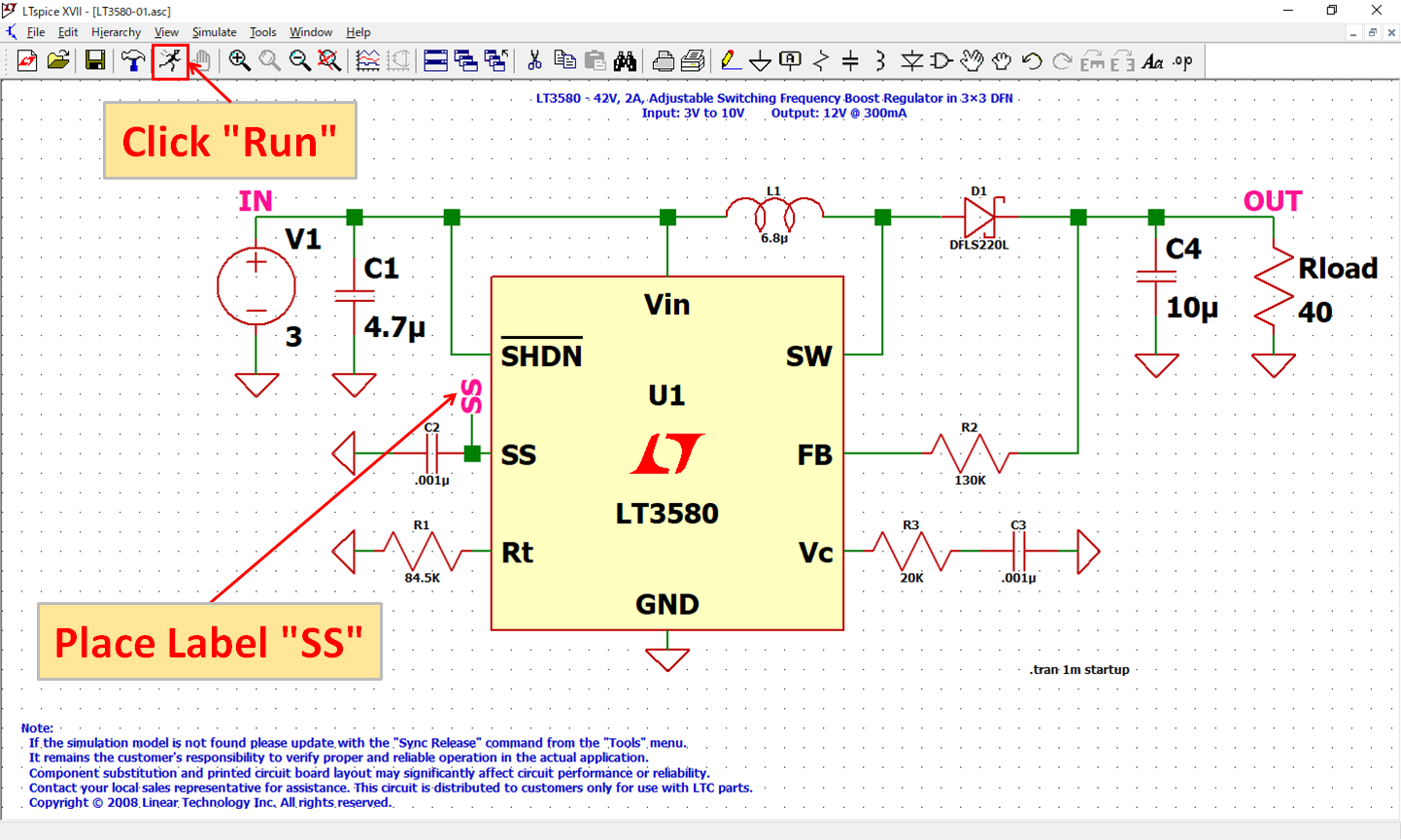
Task: Open the Control Panel hammer icon
Action: [133, 61]
